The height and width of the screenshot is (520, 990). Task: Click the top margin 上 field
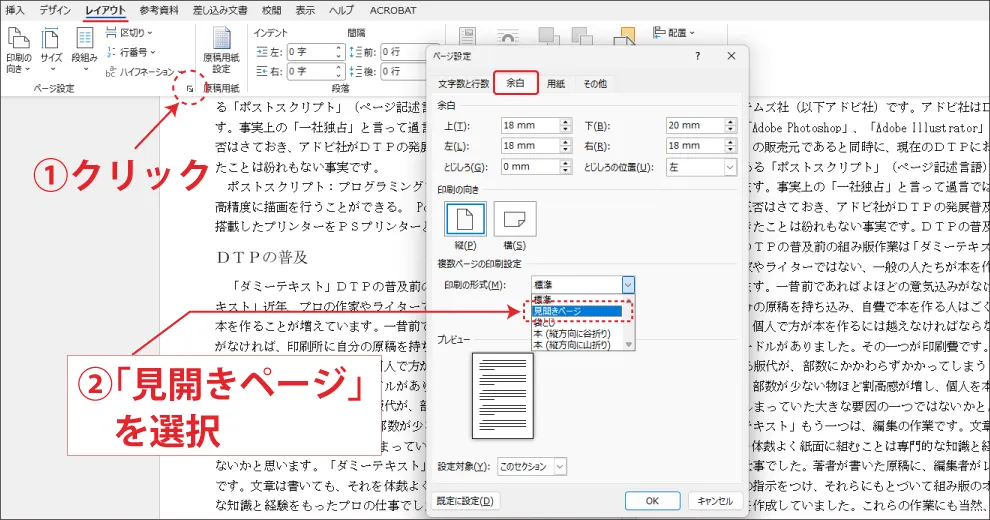(x=530, y=126)
